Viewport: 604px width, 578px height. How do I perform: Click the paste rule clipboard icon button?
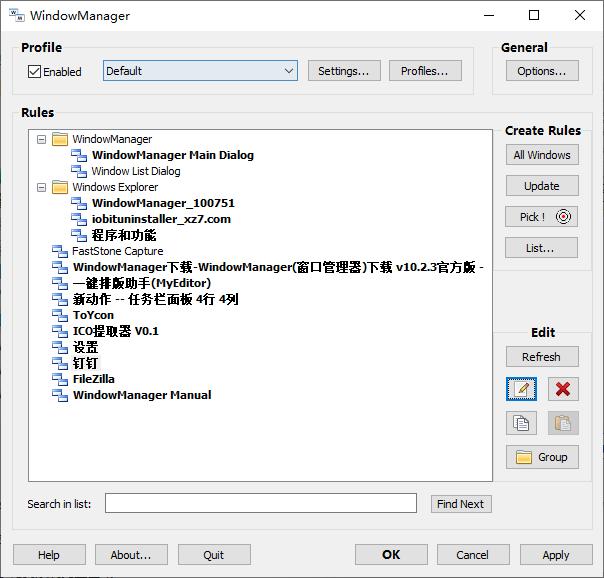coord(563,423)
